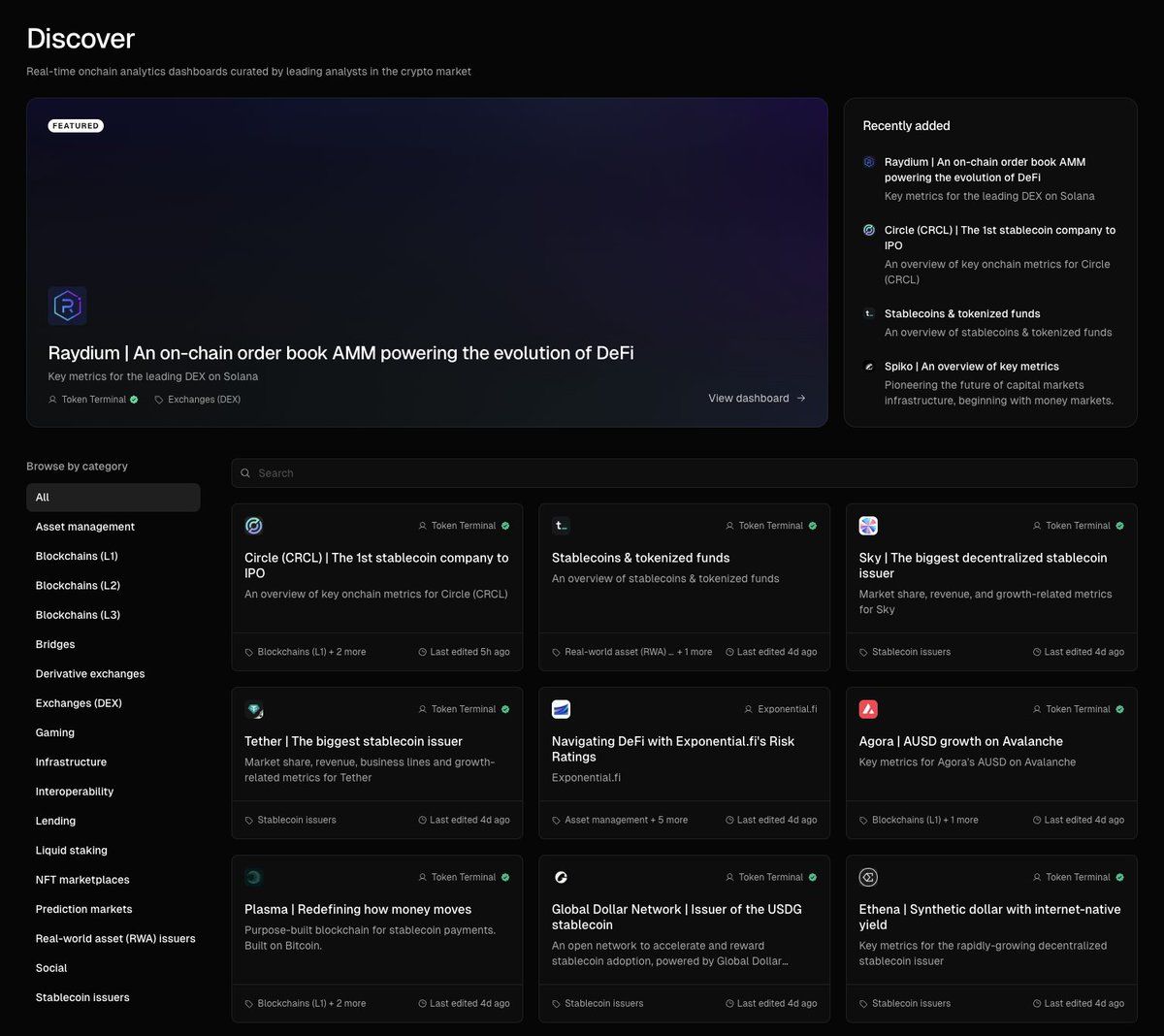Image resolution: width=1164 pixels, height=1036 pixels.
Task: Filter by Blockchains (L3) category
Action: click(113, 615)
